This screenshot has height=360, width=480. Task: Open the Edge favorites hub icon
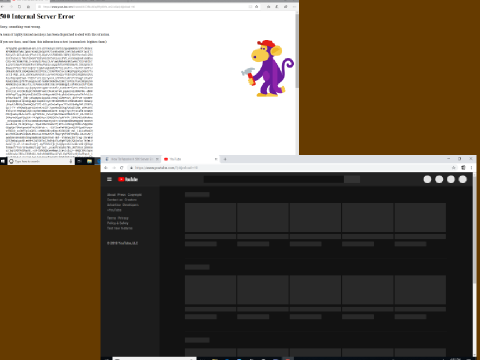click(x=268, y=7)
